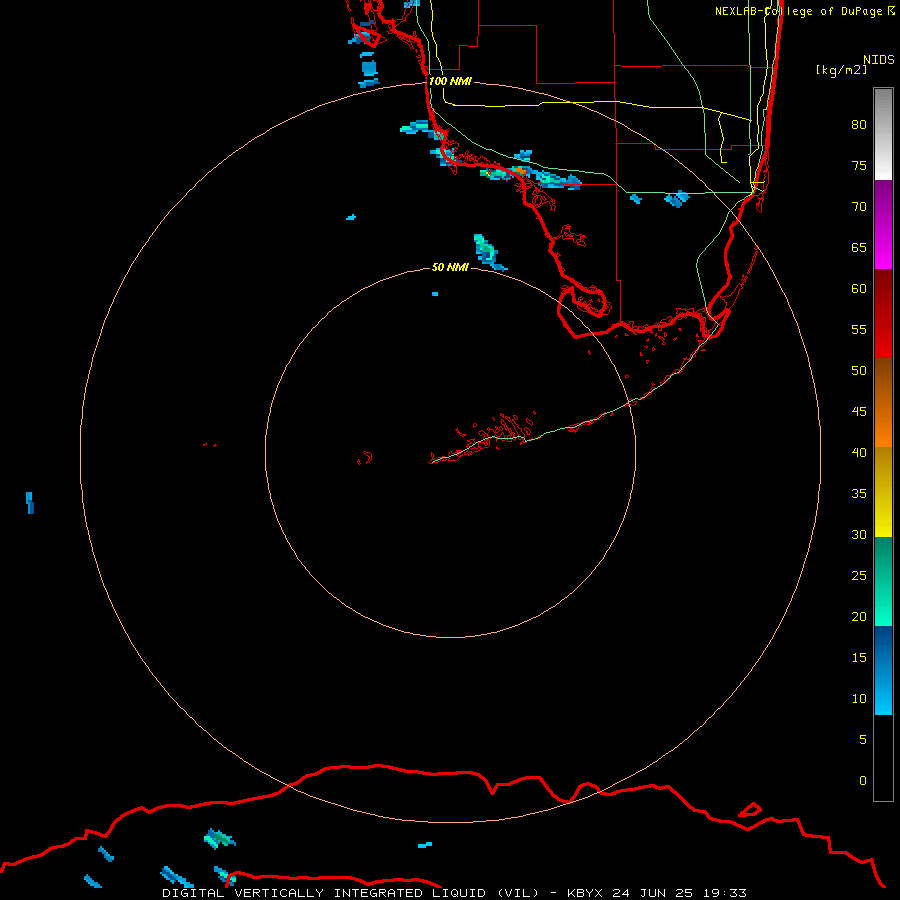
Task: Select the 100 NMI range ring label
Action: pos(450,81)
